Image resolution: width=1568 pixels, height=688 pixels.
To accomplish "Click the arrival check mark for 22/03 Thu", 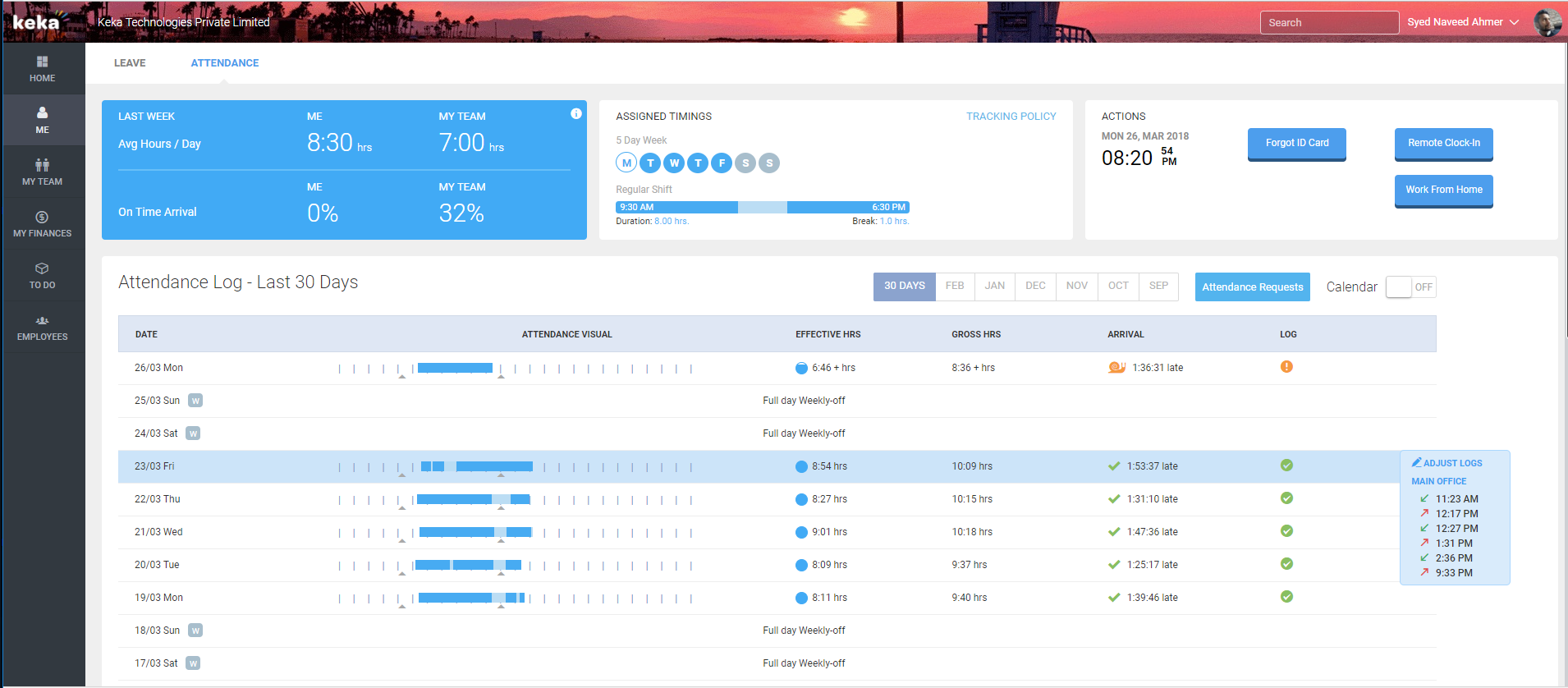I will (x=1114, y=499).
